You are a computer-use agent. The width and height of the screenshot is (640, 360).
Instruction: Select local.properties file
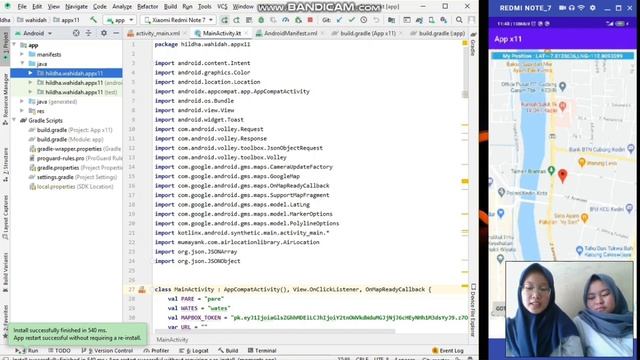(x=71, y=186)
